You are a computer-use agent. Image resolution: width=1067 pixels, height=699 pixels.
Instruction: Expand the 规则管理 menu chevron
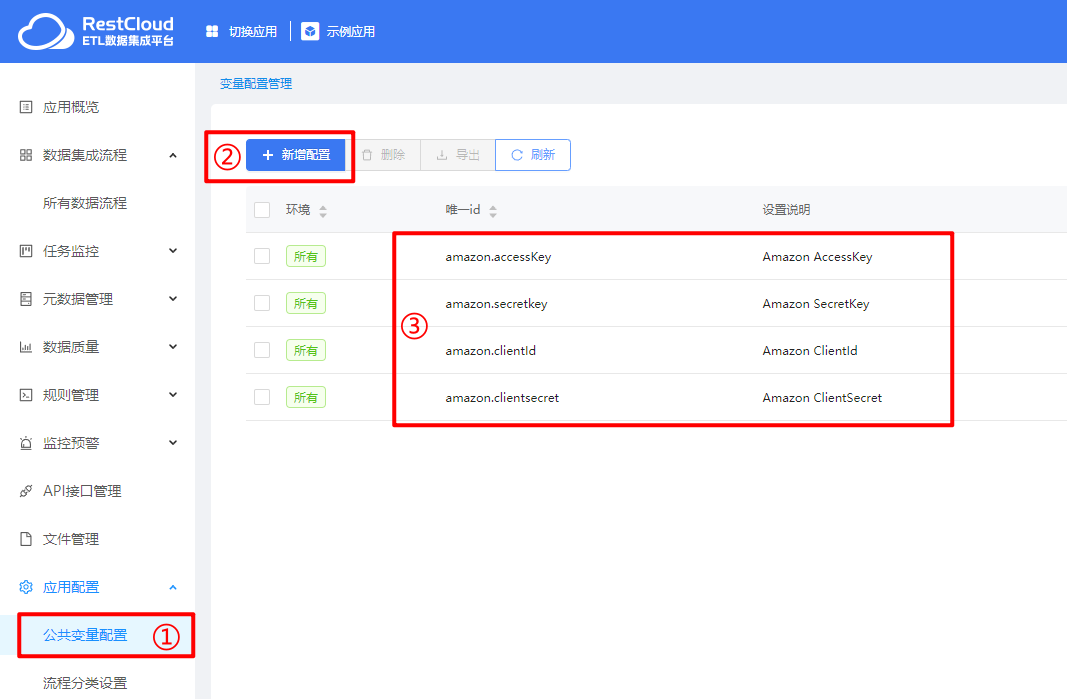173,395
